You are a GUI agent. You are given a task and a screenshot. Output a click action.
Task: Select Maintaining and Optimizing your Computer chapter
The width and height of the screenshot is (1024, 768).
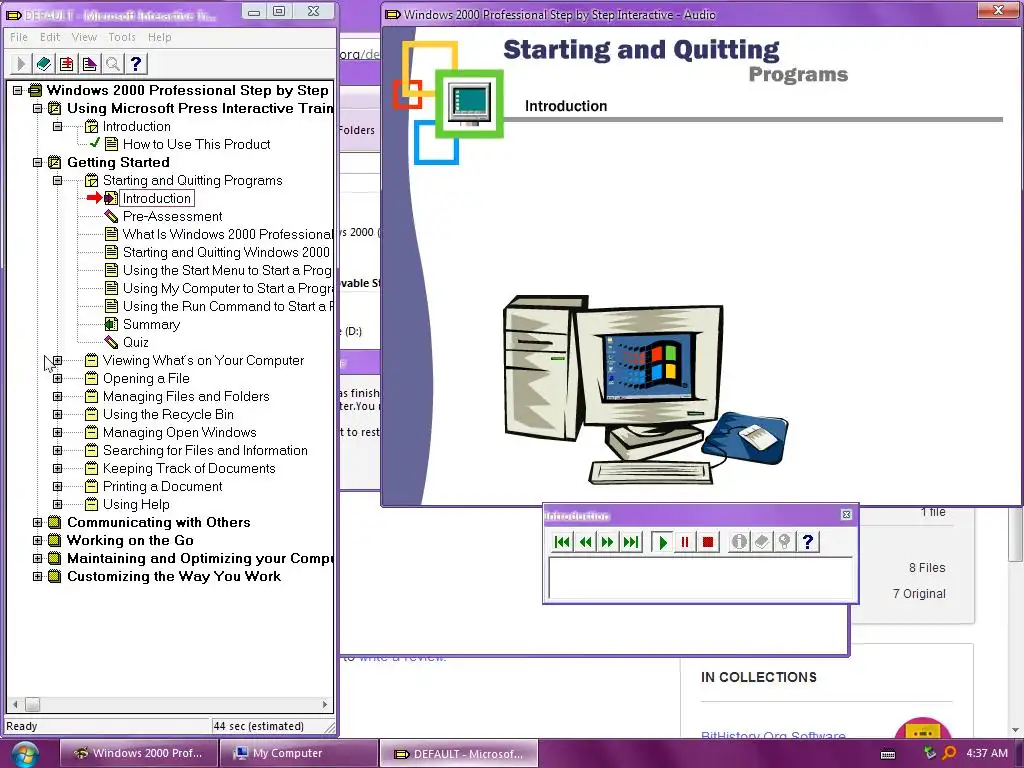pyautogui.click(x=200, y=558)
